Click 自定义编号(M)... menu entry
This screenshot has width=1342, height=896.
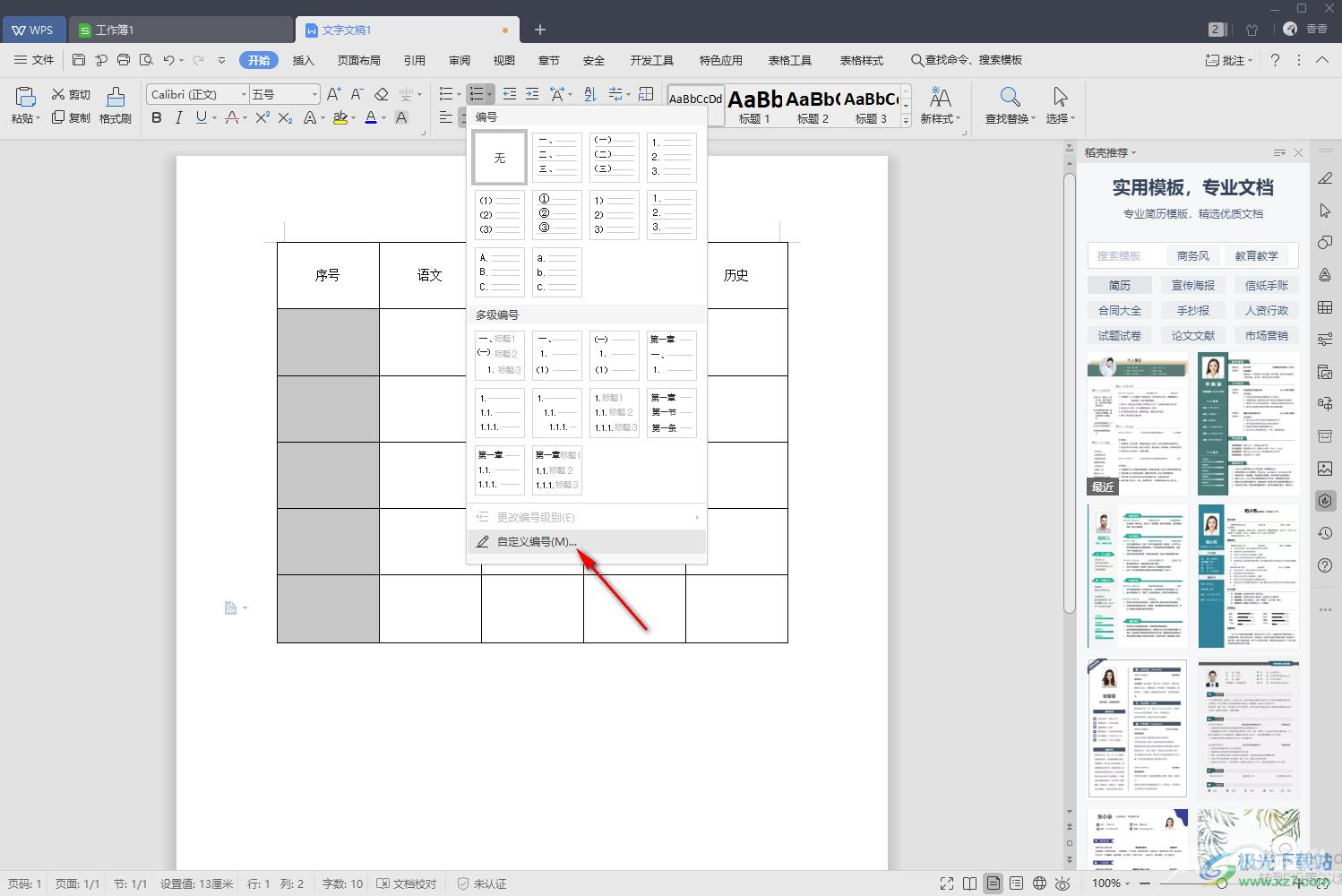point(587,541)
